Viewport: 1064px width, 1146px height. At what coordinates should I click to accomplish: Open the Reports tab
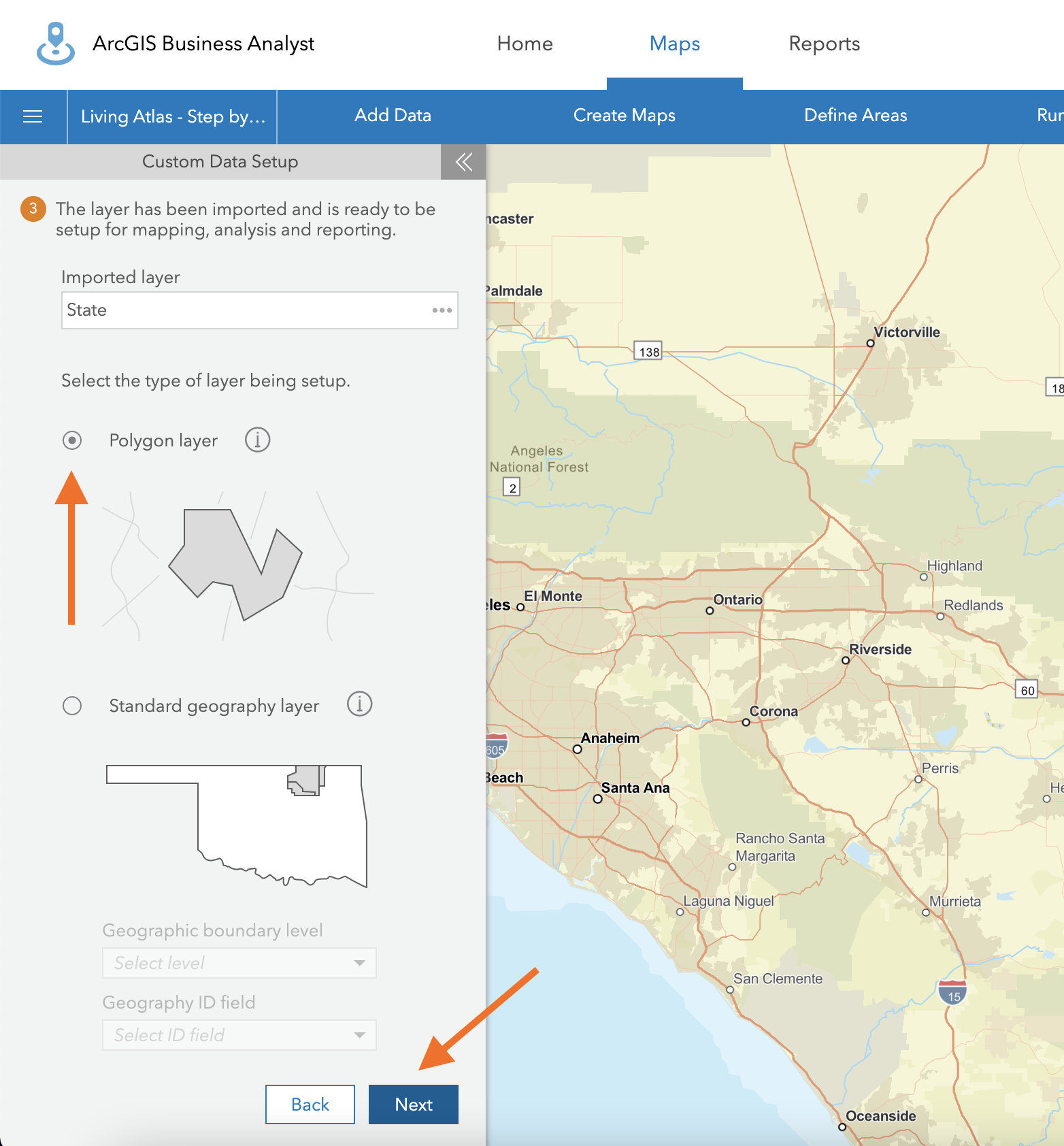[x=825, y=44]
